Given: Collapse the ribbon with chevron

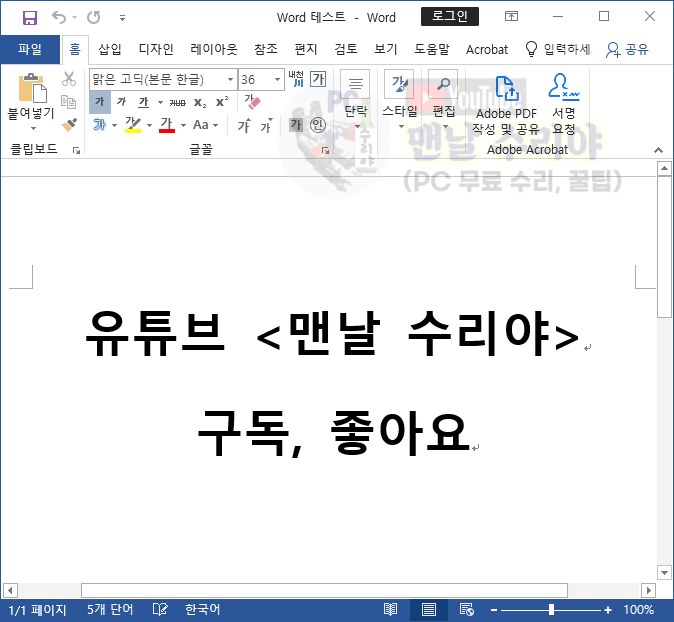Looking at the screenshot, I should (658, 150).
